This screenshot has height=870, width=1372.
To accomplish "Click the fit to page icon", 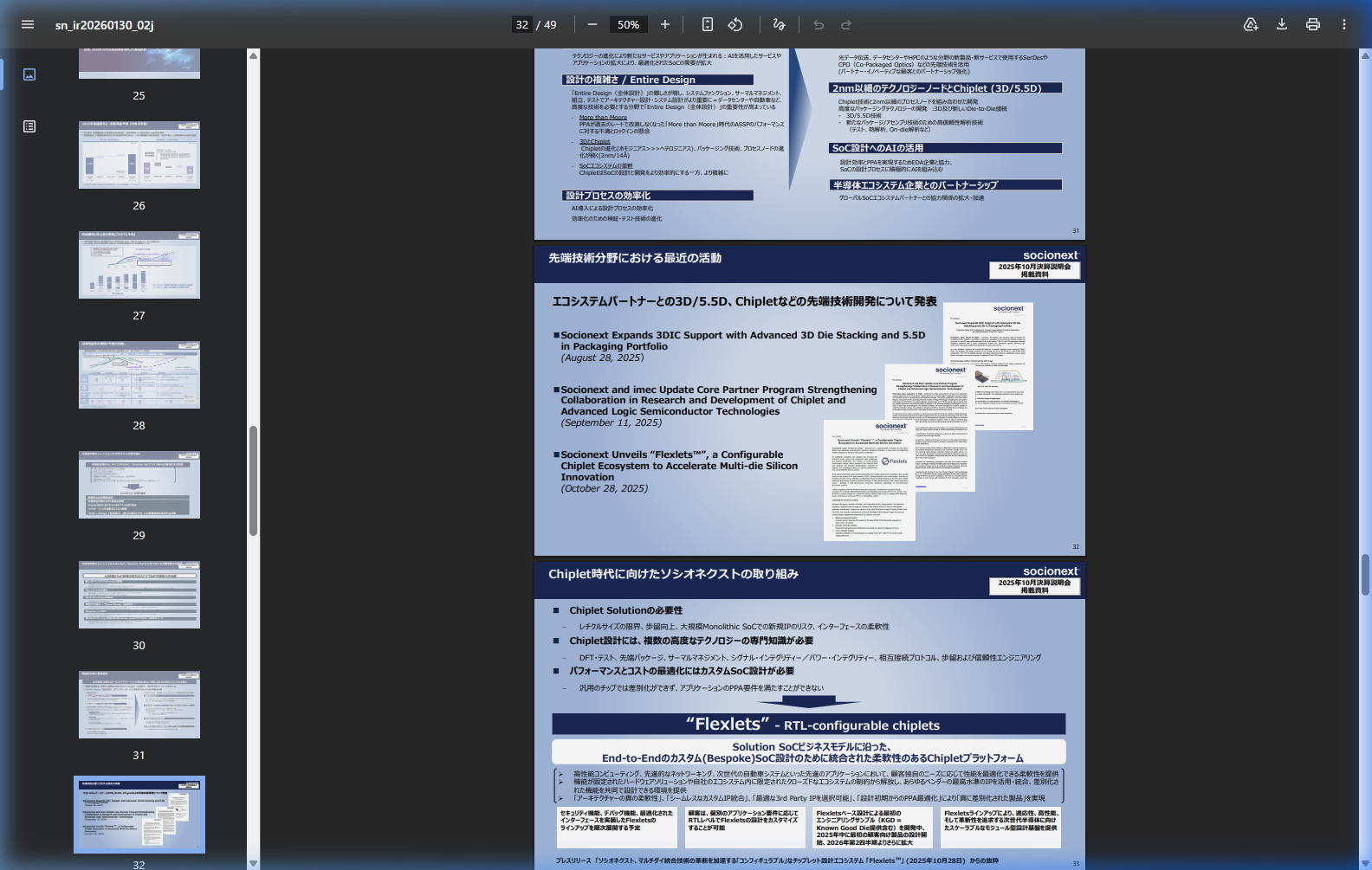I will pos(708,24).
